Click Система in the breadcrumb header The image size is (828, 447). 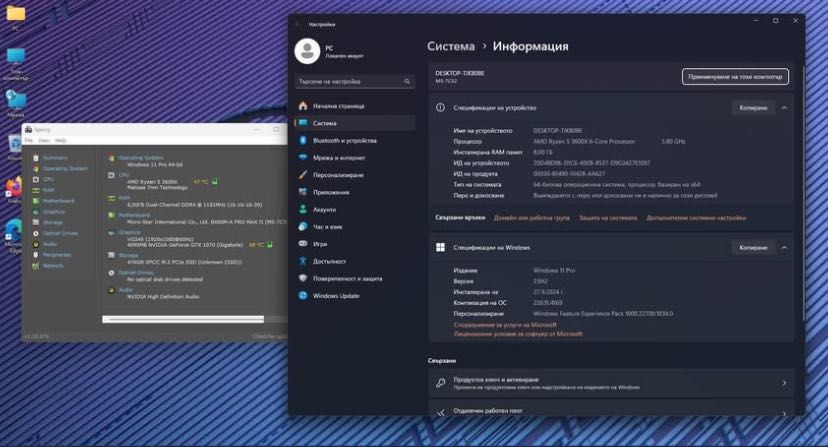(x=451, y=46)
